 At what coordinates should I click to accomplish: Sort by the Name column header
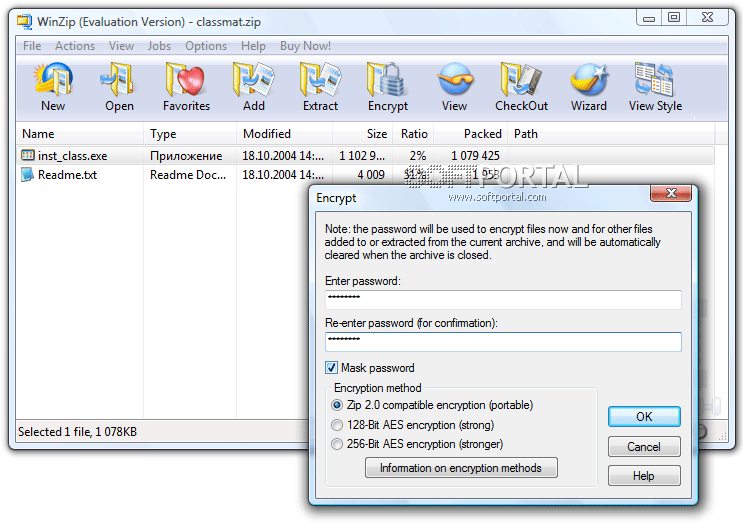[80, 134]
